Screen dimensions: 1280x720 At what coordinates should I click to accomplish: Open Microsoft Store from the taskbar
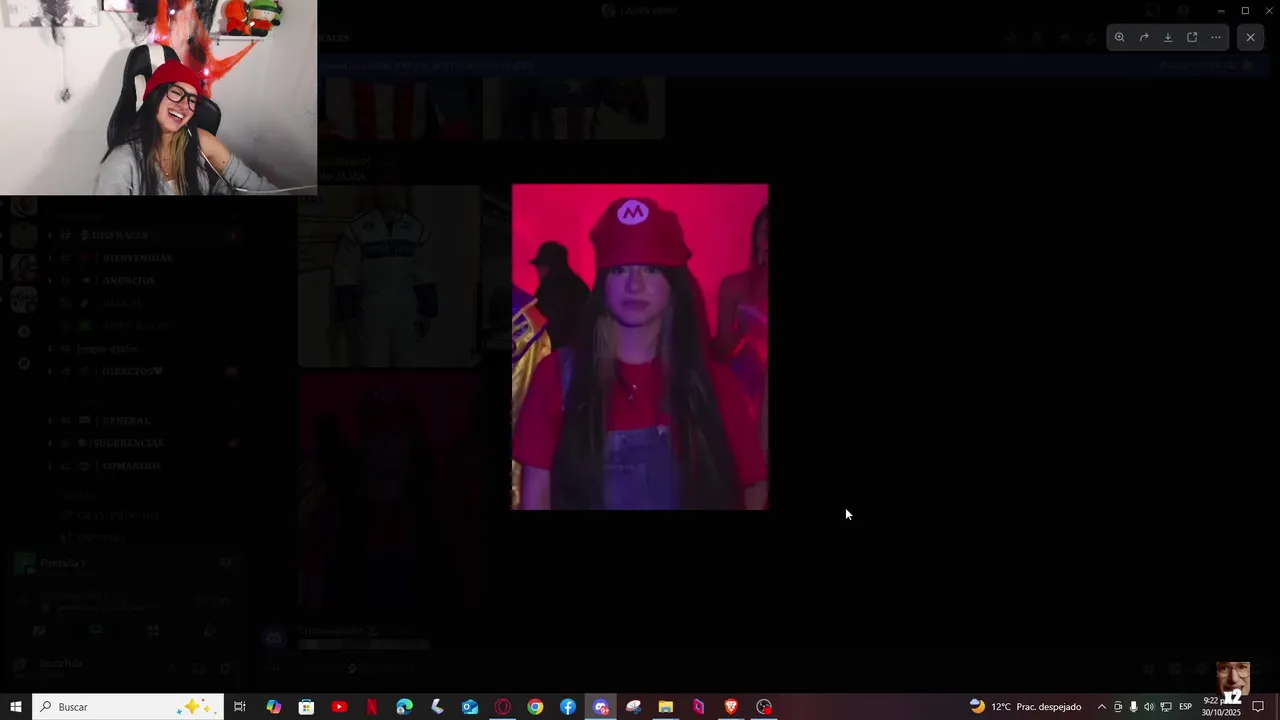307,707
